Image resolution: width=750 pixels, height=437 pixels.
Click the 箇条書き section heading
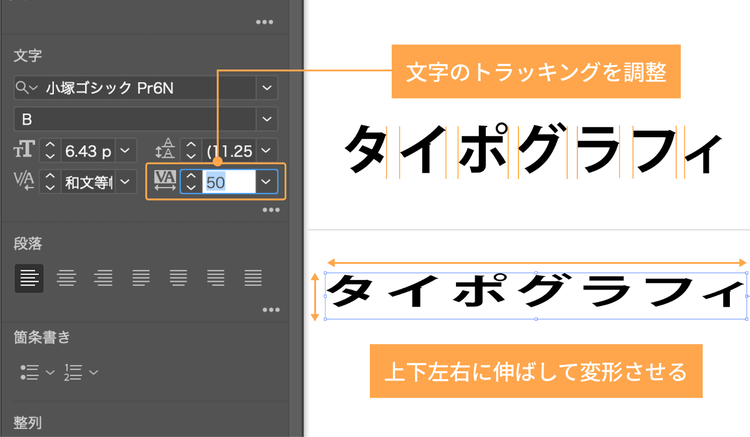coord(42,337)
